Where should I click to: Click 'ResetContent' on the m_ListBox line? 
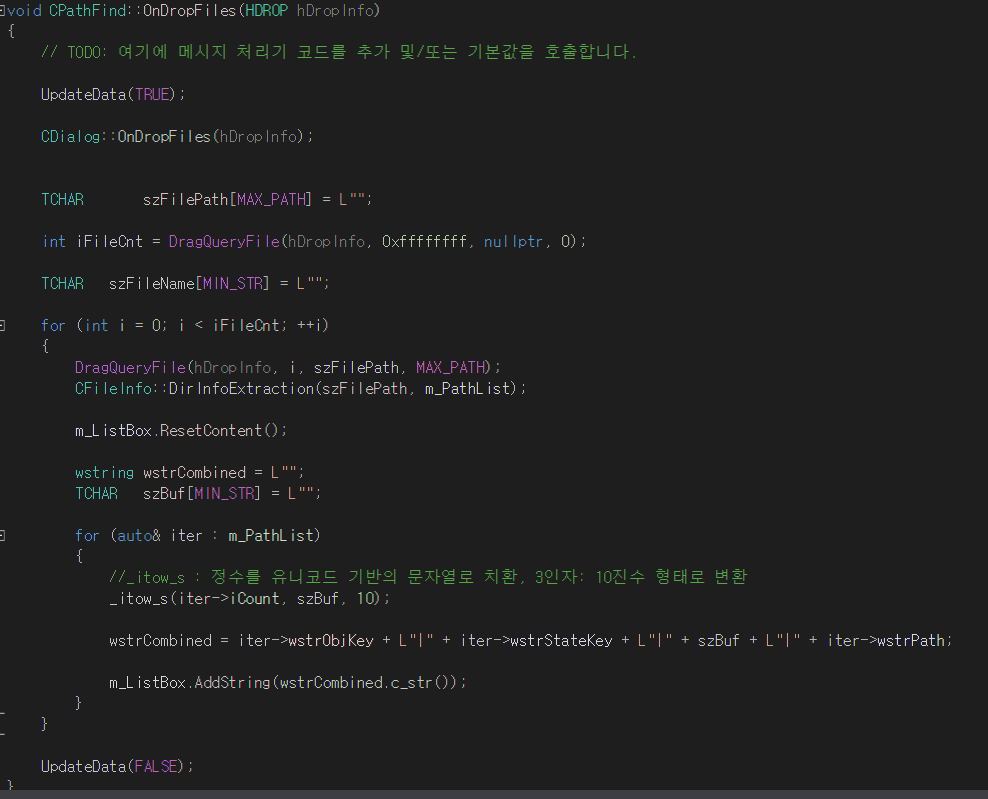[x=211, y=430]
